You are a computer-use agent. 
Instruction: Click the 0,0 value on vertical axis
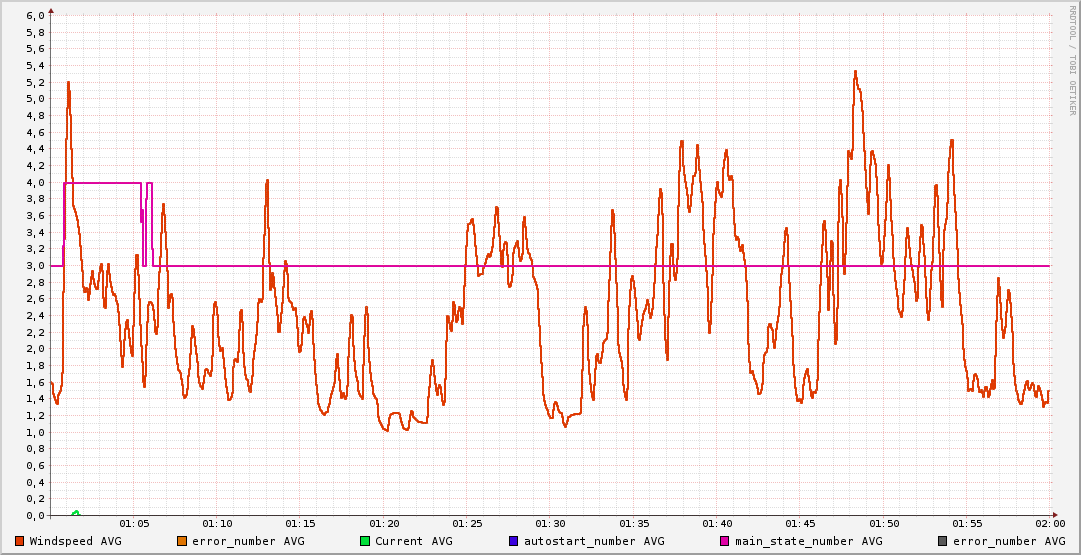click(34, 516)
